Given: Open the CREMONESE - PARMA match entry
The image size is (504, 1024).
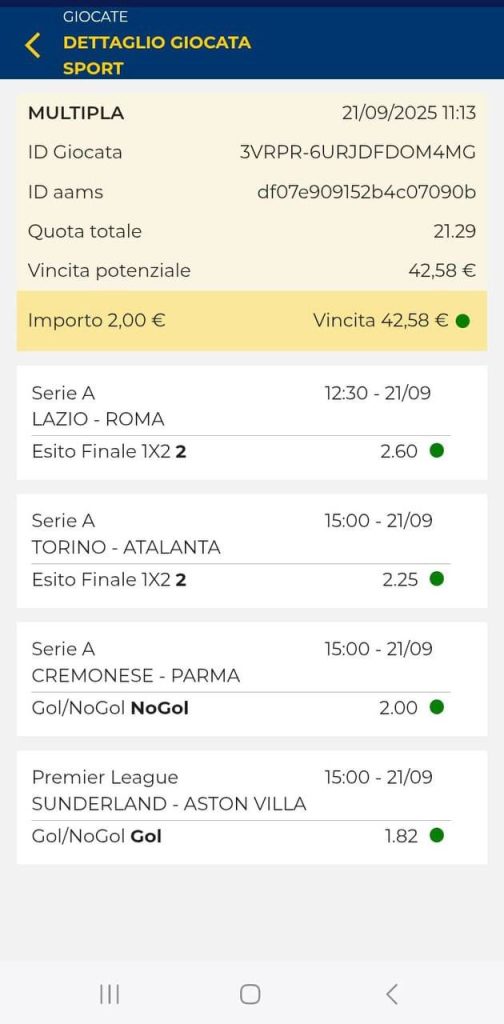Looking at the screenshot, I should point(252,679).
